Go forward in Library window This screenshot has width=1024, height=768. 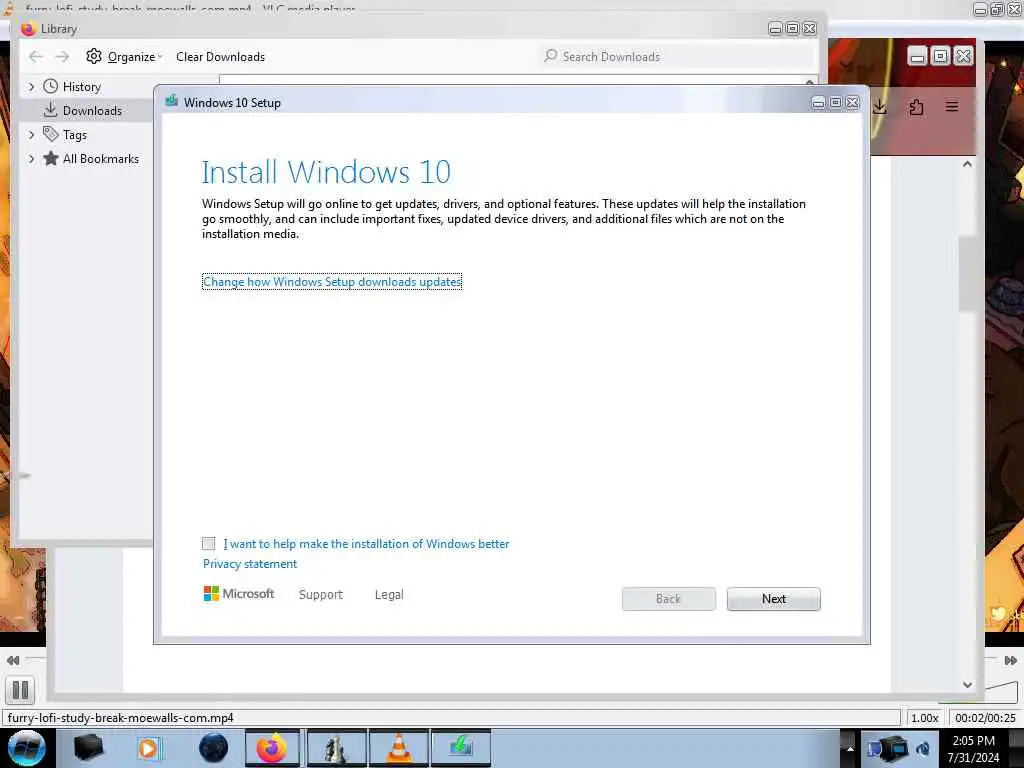click(62, 57)
